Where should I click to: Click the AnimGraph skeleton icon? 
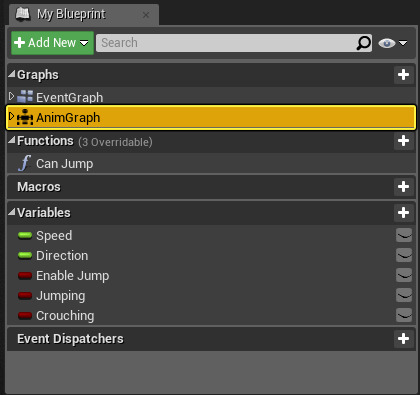coord(25,117)
